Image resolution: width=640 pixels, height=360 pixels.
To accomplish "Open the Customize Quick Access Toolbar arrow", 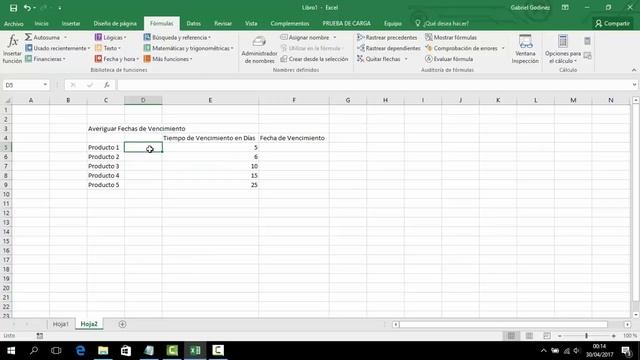I will click(60, 8).
